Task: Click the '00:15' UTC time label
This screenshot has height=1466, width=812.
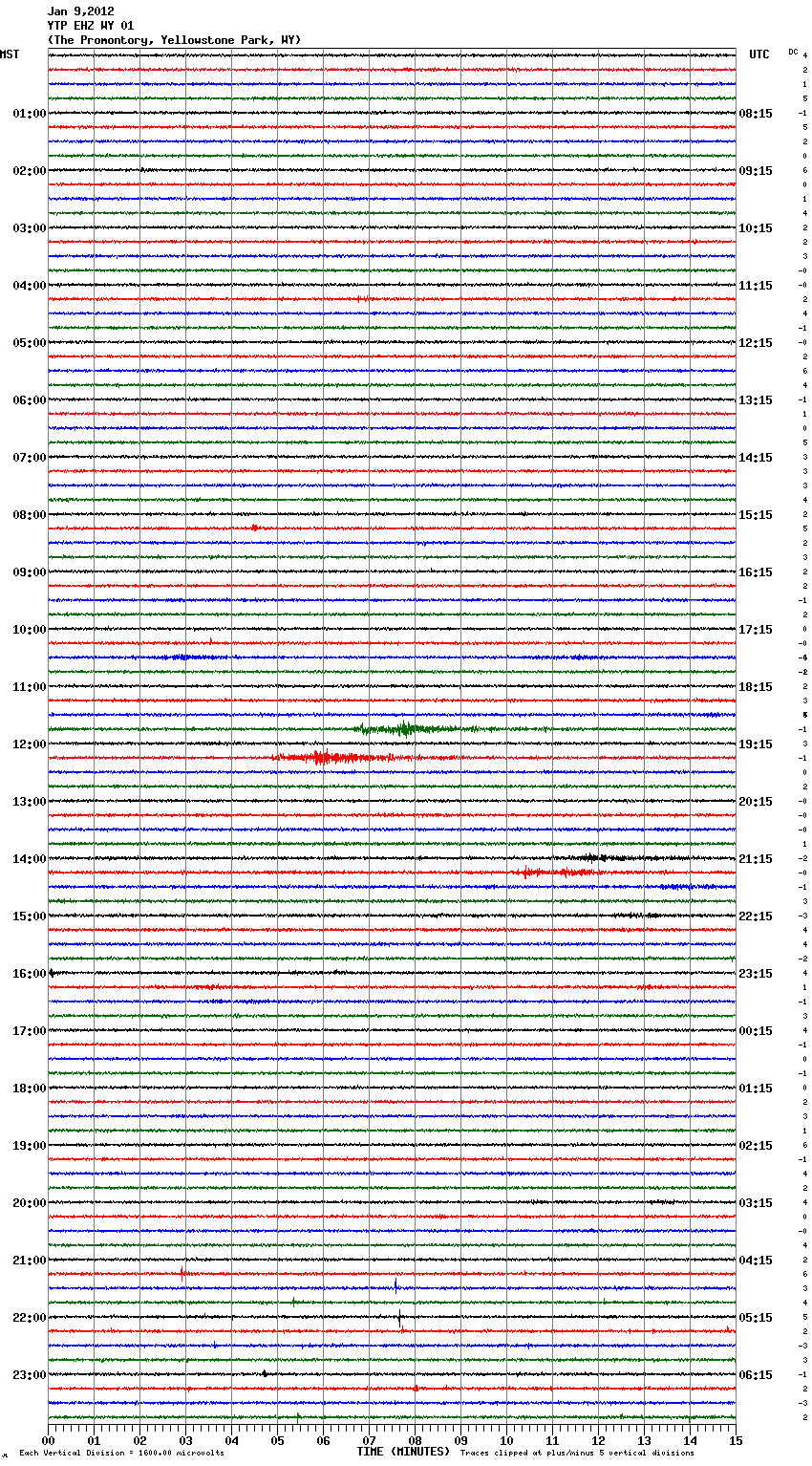Action: click(x=756, y=1031)
